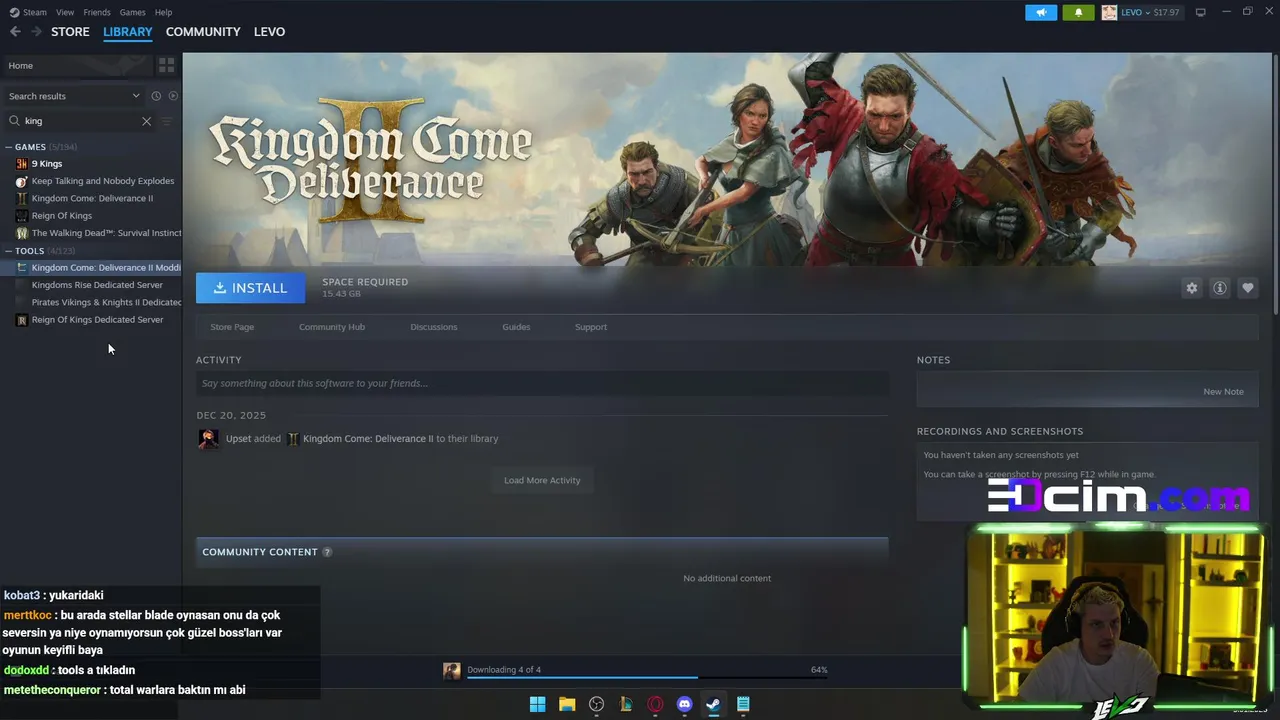The width and height of the screenshot is (1280, 720).
Task: Toggle library grid collections view
Action: click(166, 65)
